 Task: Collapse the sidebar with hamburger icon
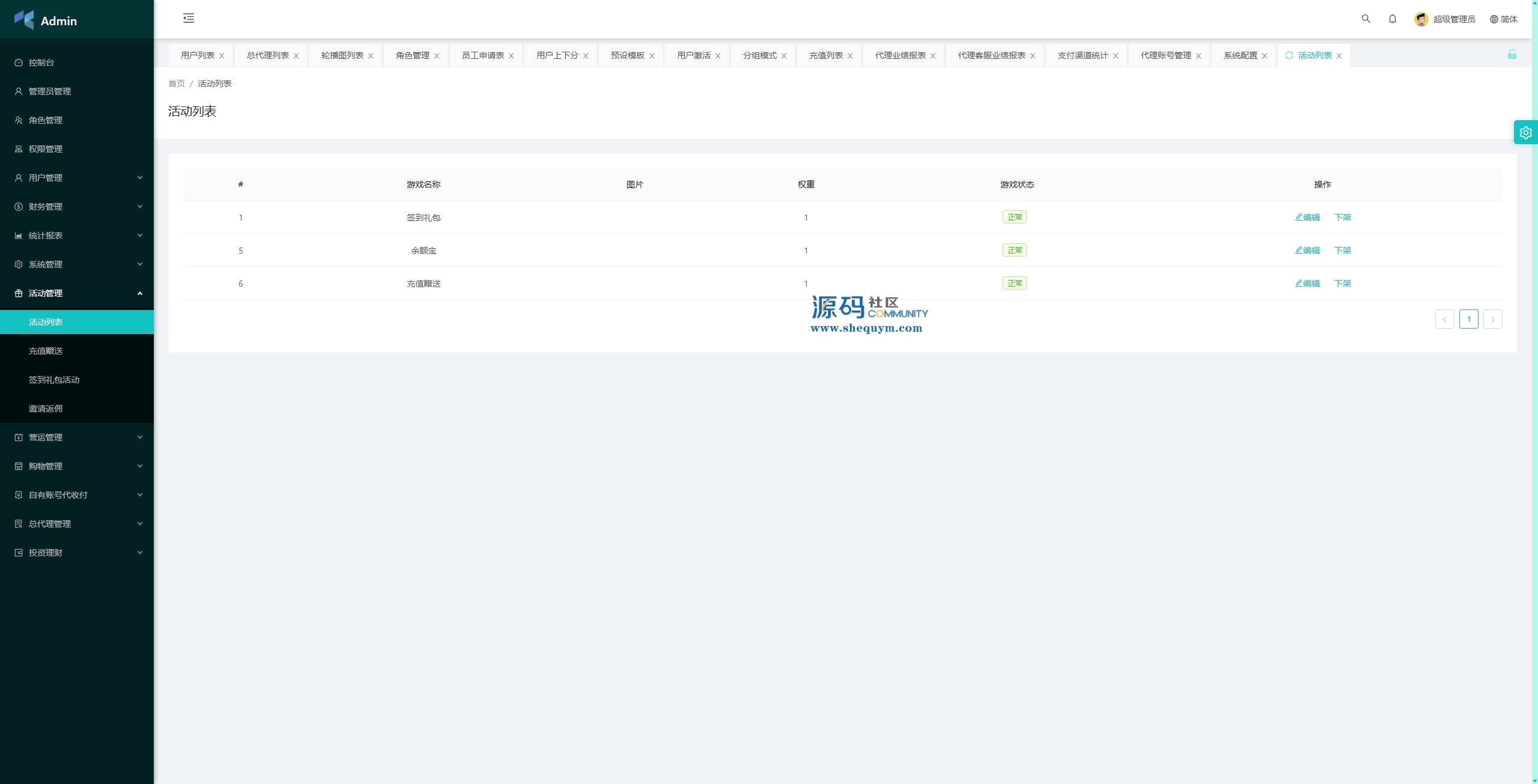189,19
